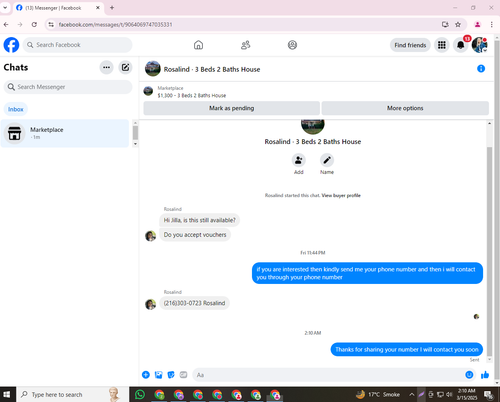The image size is (500, 402).
Task: Click the Search Facebook field
Action: click(77, 45)
